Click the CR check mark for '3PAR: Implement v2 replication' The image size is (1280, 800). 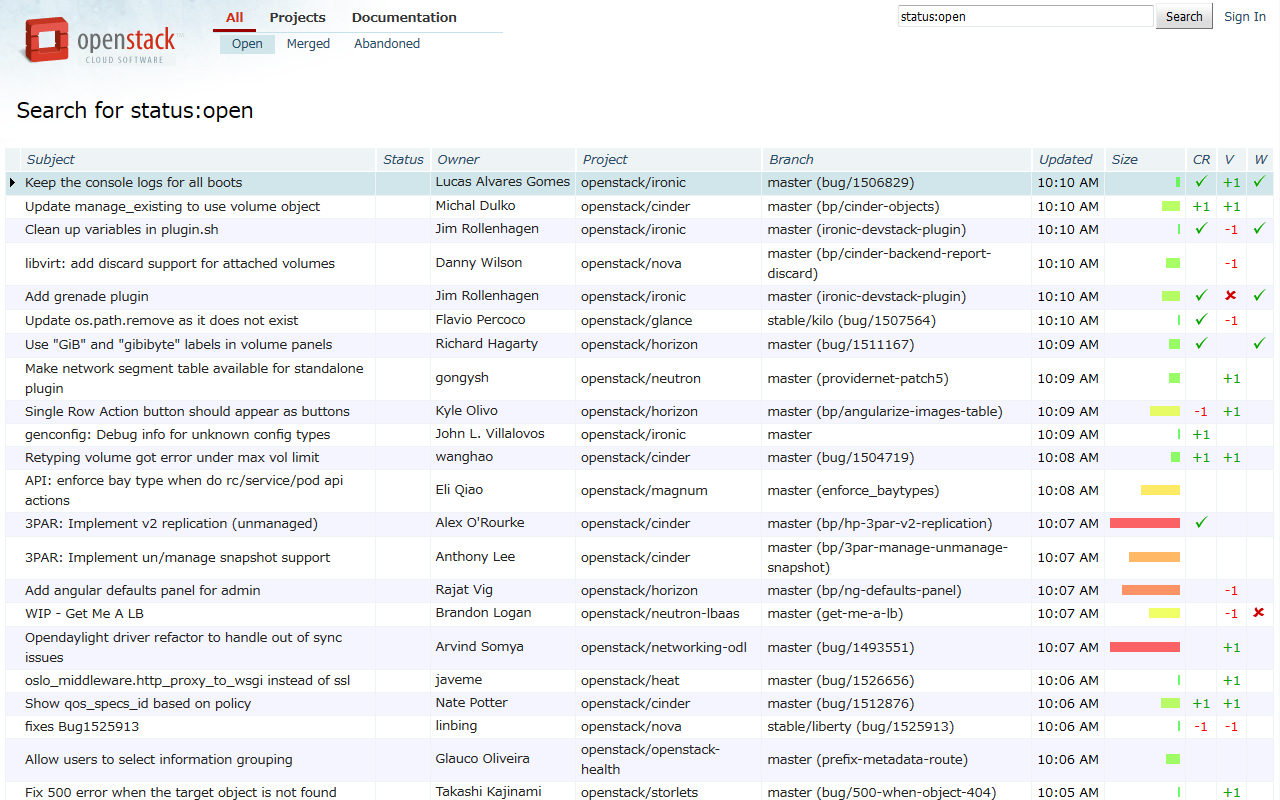[1201, 523]
